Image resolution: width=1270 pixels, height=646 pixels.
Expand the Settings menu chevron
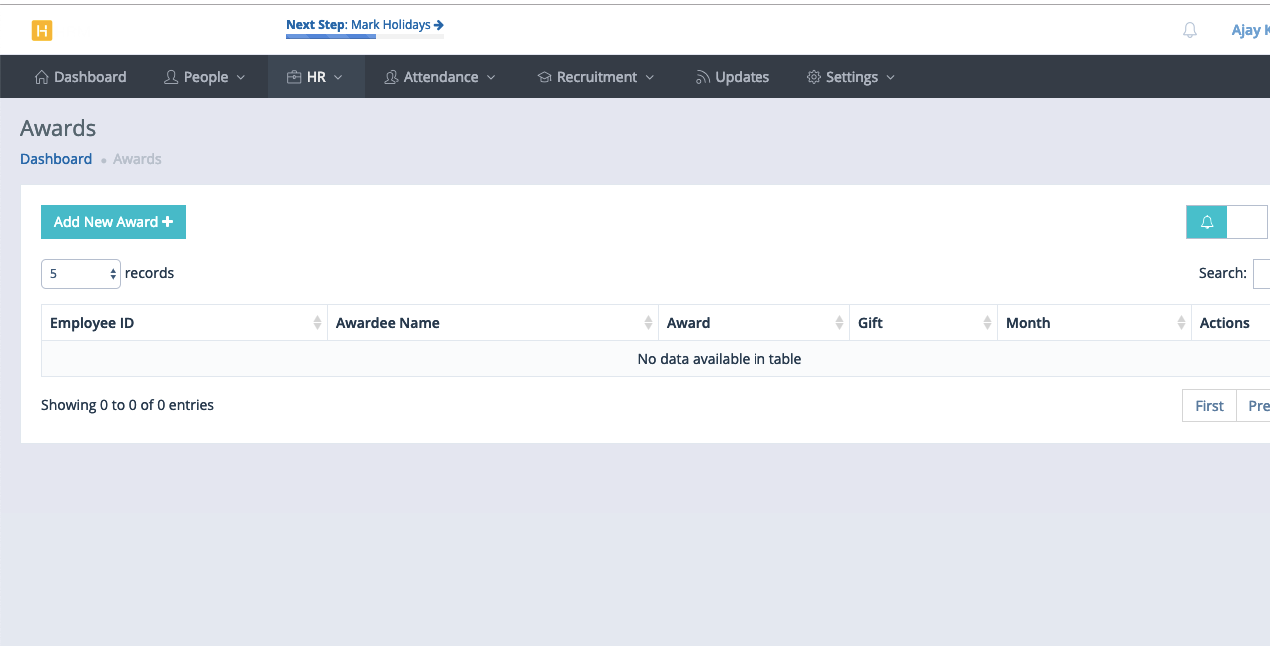click(890, 78)
